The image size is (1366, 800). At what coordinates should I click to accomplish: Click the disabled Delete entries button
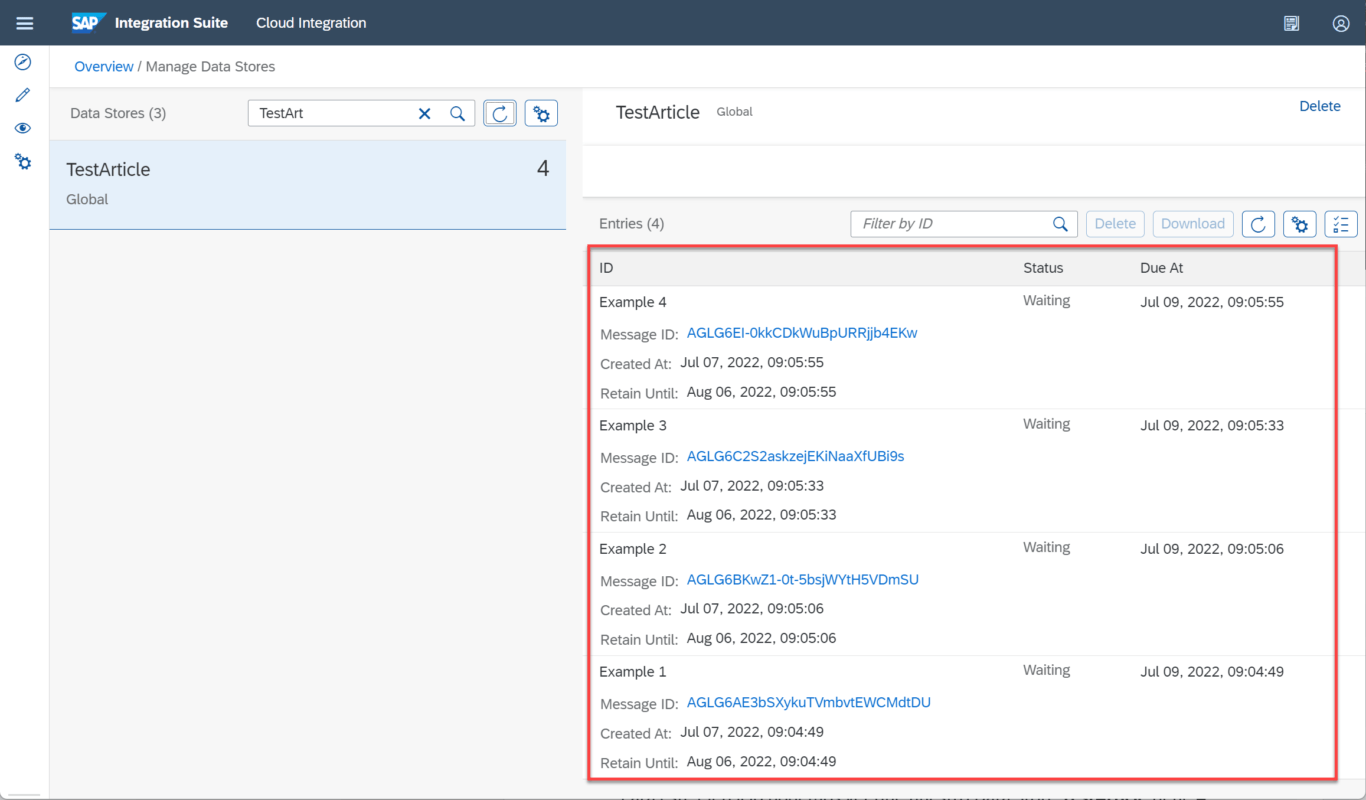1115,224
